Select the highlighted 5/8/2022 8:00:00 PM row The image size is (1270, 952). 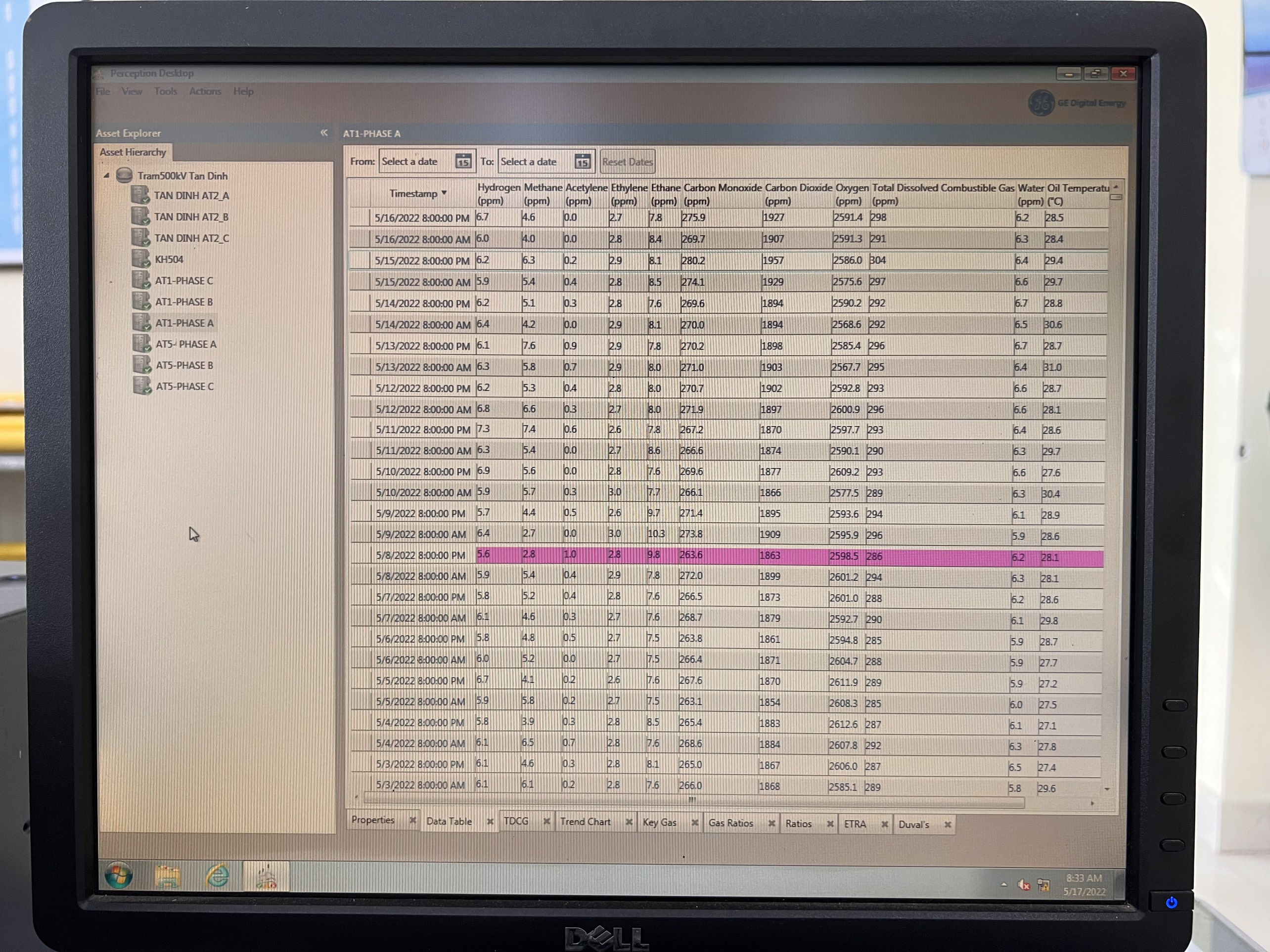(727, 556)
